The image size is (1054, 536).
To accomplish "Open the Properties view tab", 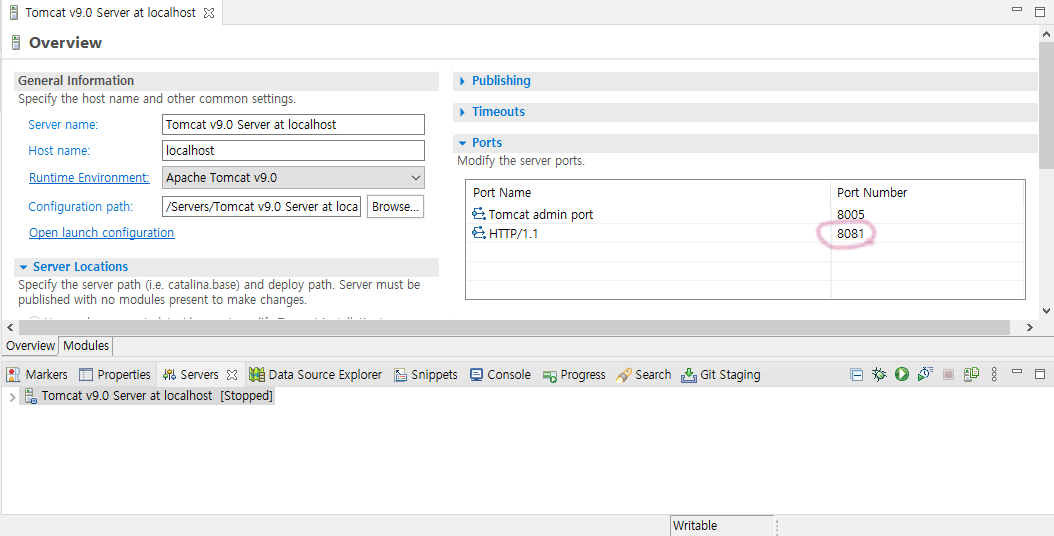I will [x=115, y=375].
